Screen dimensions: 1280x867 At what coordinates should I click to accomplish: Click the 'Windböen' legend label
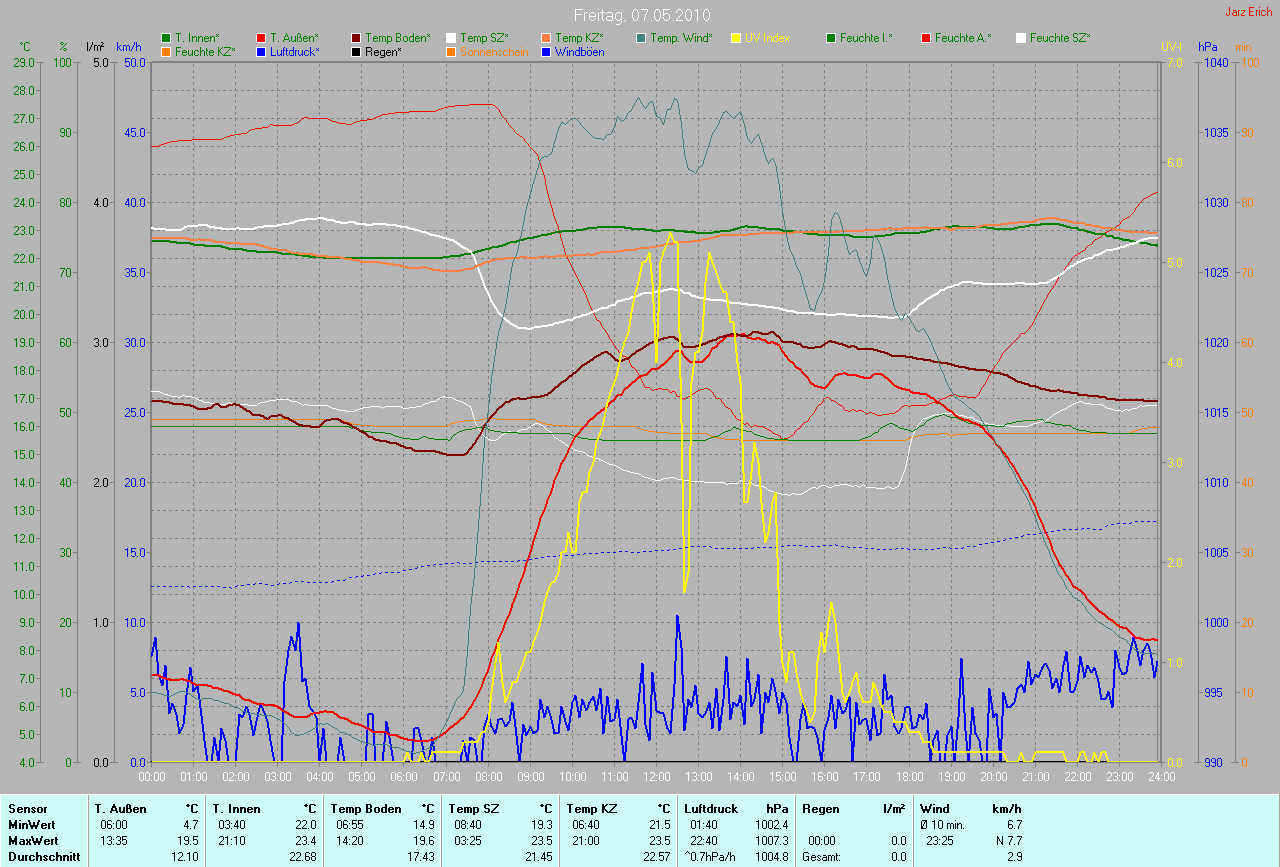click(580, 51)
